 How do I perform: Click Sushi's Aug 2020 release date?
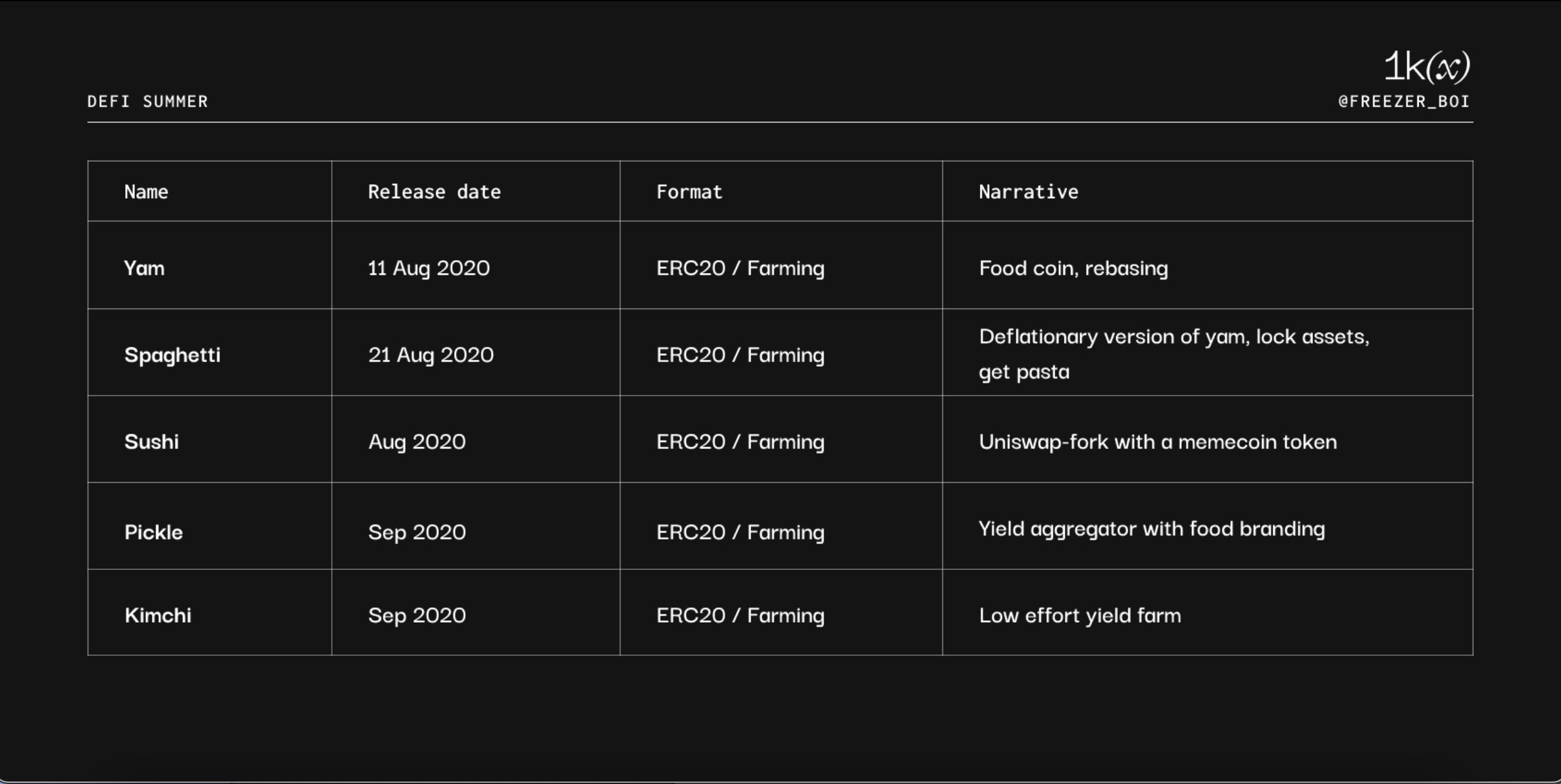417,442
